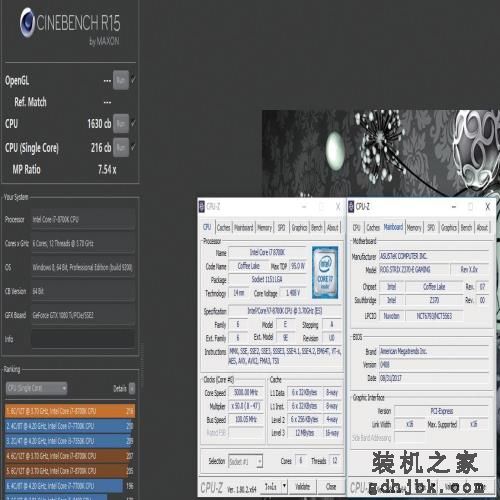Click the Multiplier value x 50.0
Image resolution: width=500 pixels, height=500 pixels.
246,406
